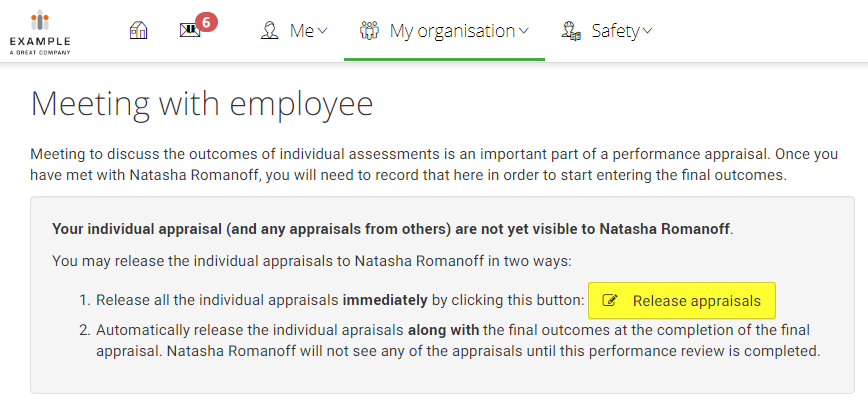The width and height of the screenshot is (868, 411).
Task: Open the Me menu label
Action: [302, 30]
